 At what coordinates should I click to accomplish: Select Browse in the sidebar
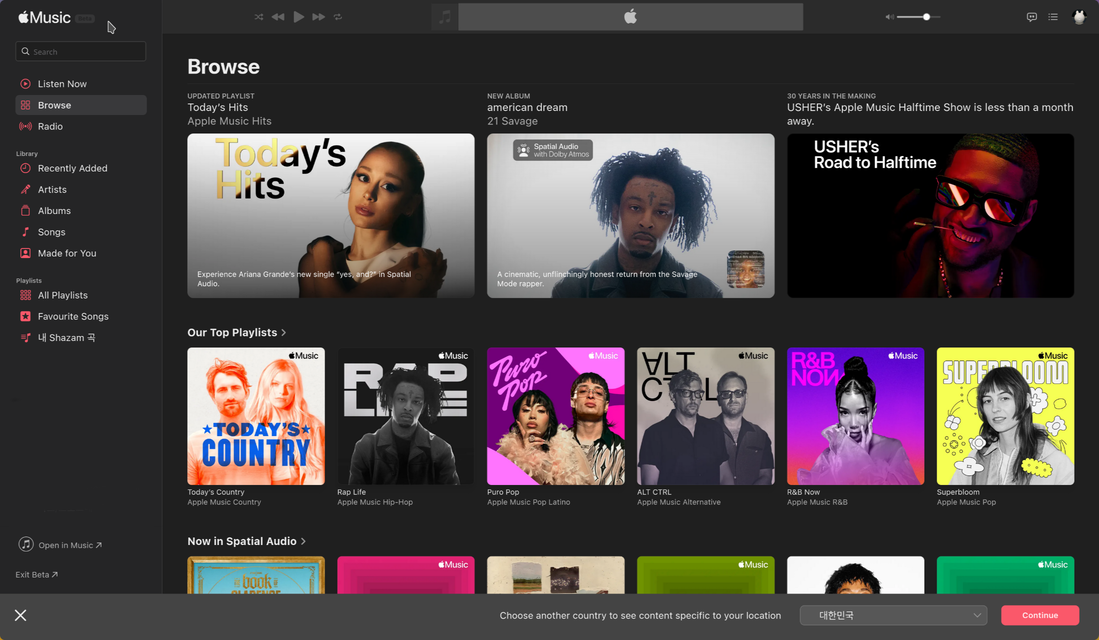coord(81,105)
